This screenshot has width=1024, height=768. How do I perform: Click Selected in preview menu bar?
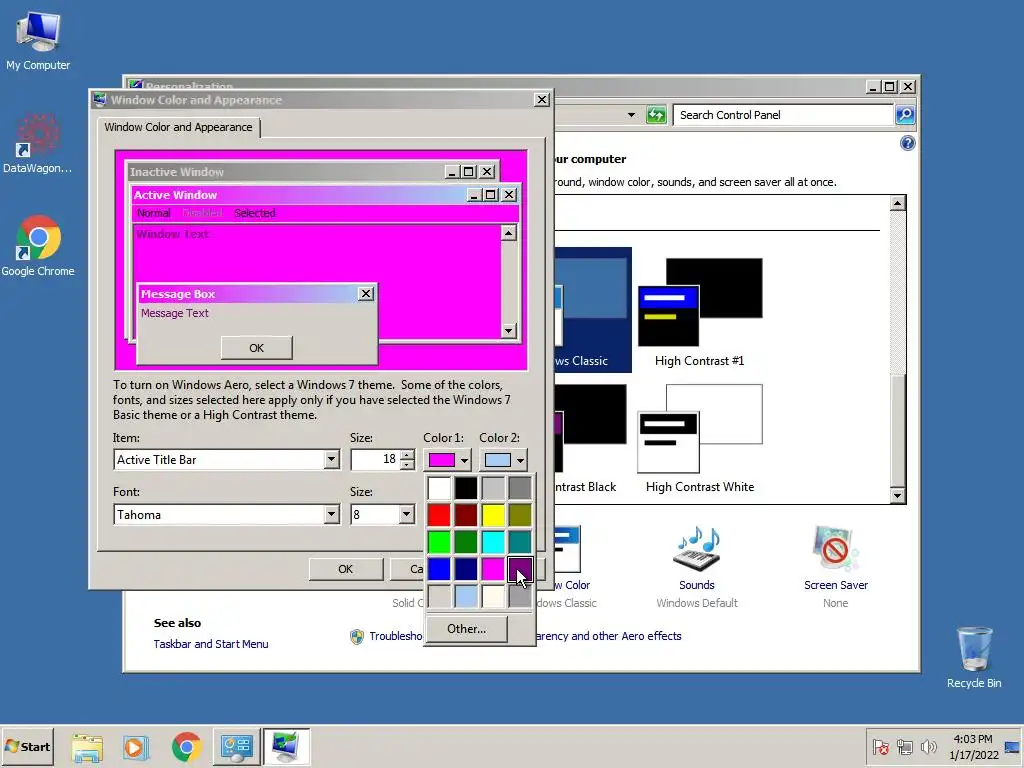[255, 213]
